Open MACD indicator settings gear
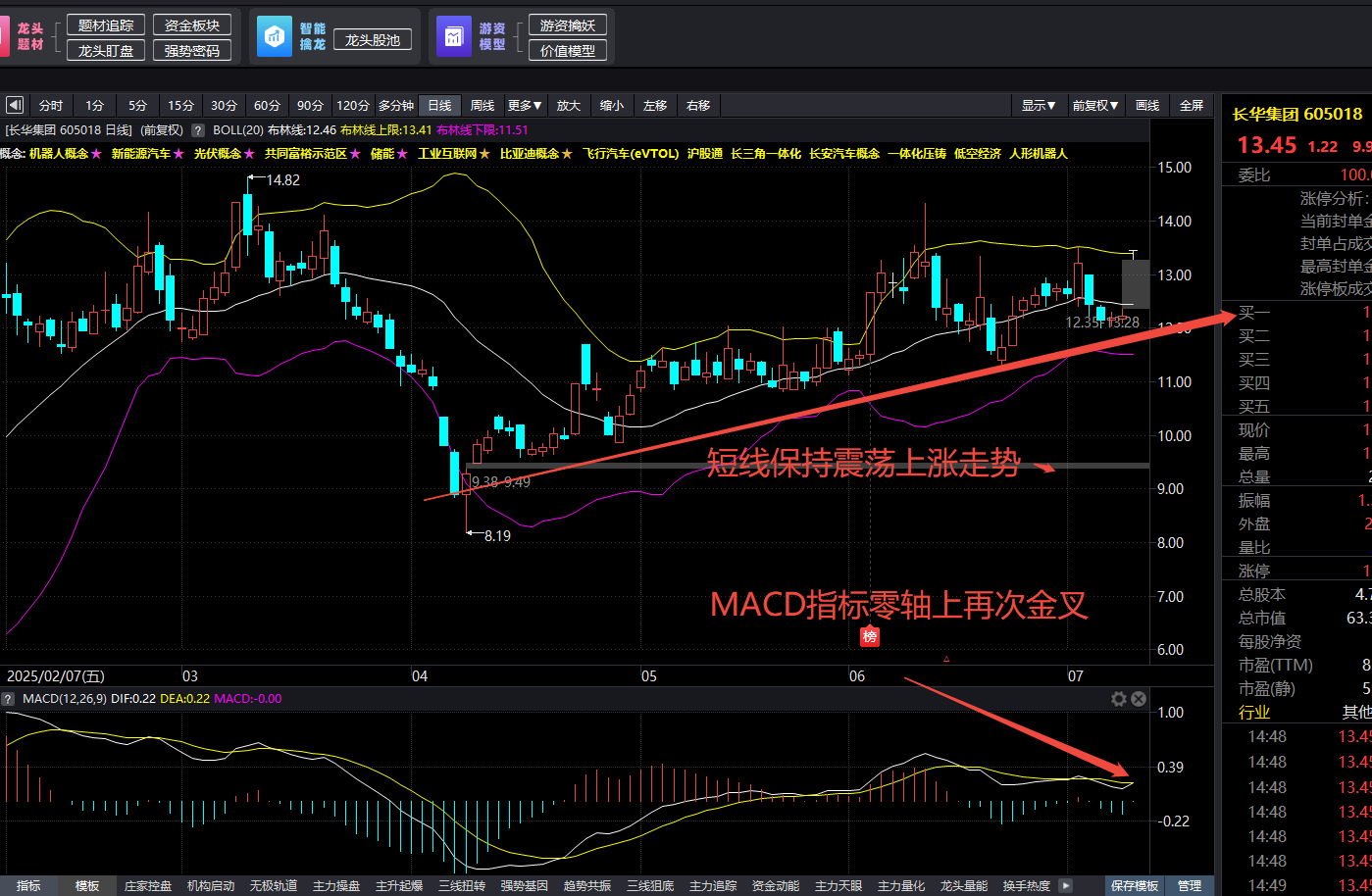The image size is (1372, 896). pos(1119,699)
